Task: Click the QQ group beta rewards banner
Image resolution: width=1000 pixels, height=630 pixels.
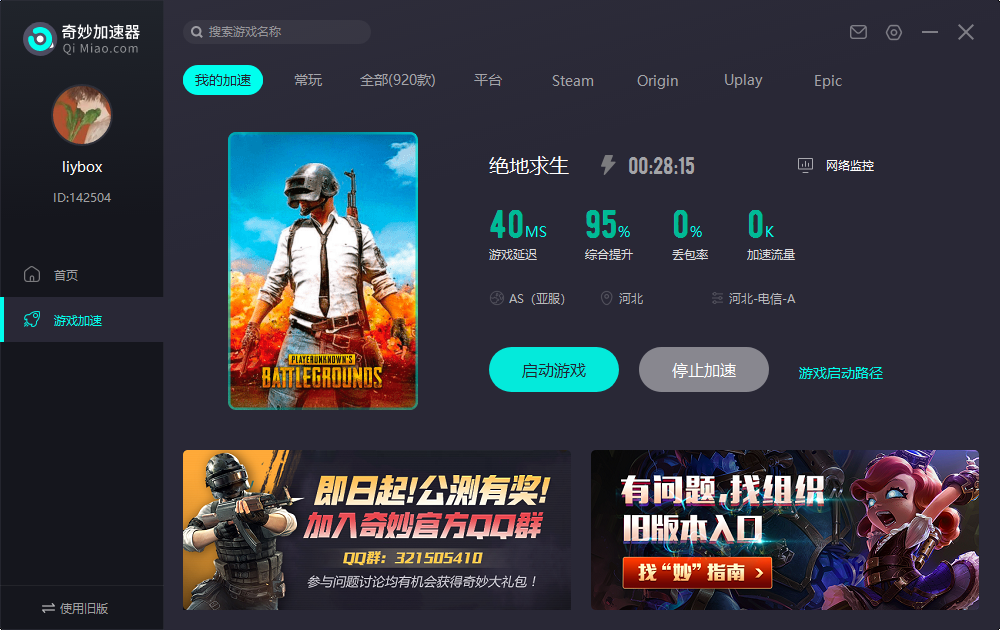Action: tap(376, 529)
